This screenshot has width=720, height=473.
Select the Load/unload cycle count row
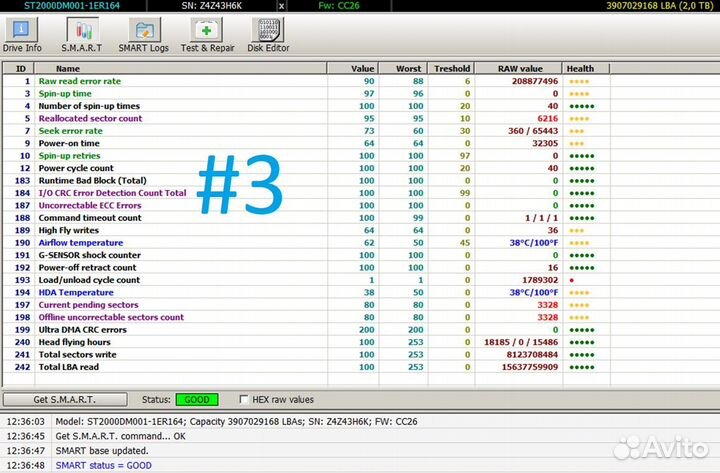89,280
